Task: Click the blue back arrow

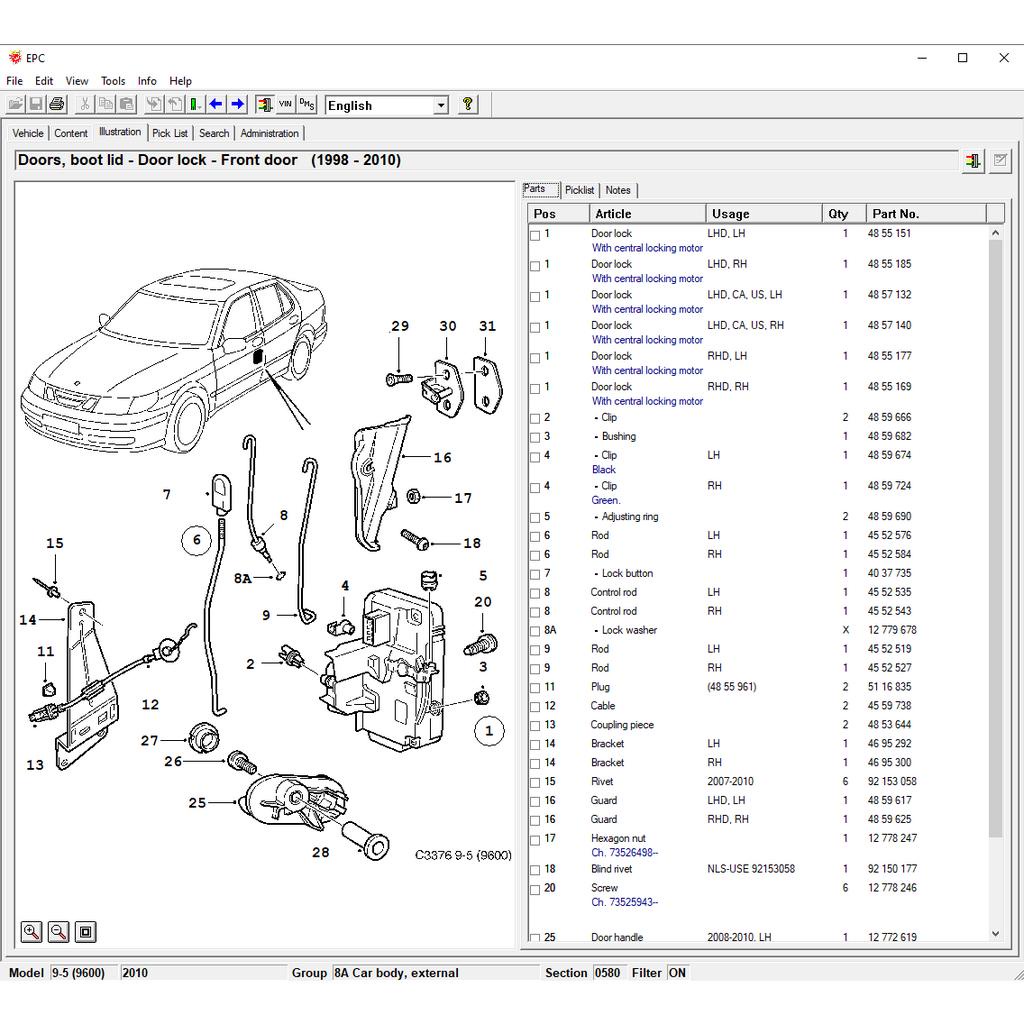Action: pos(216,105)
